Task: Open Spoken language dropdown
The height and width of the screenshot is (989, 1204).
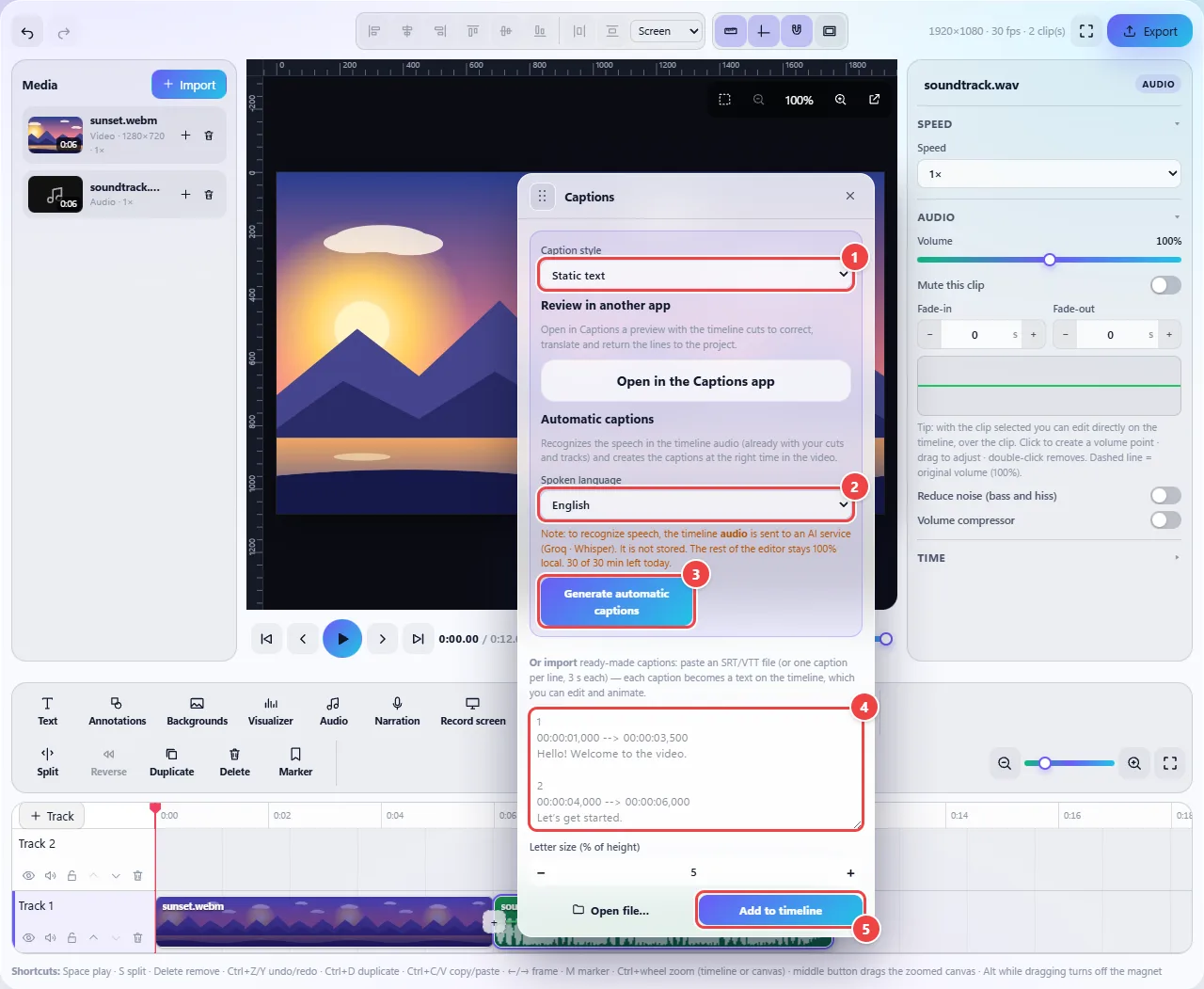Action: 696,504
